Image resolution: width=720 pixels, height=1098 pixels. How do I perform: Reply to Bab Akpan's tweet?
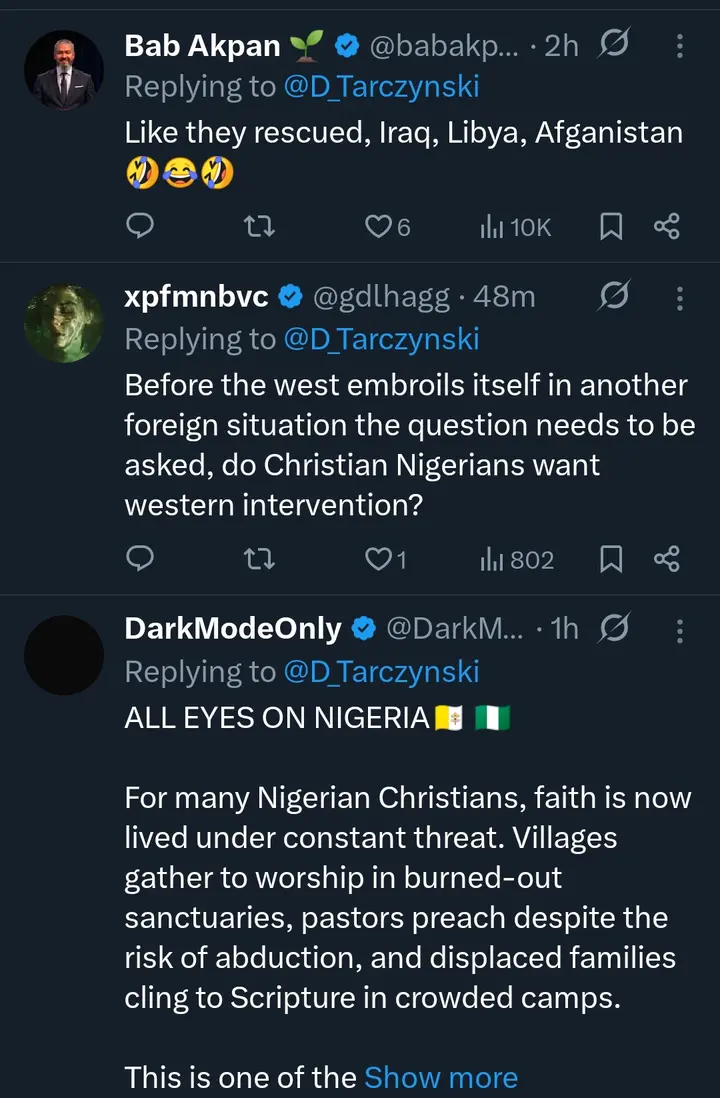141,227
